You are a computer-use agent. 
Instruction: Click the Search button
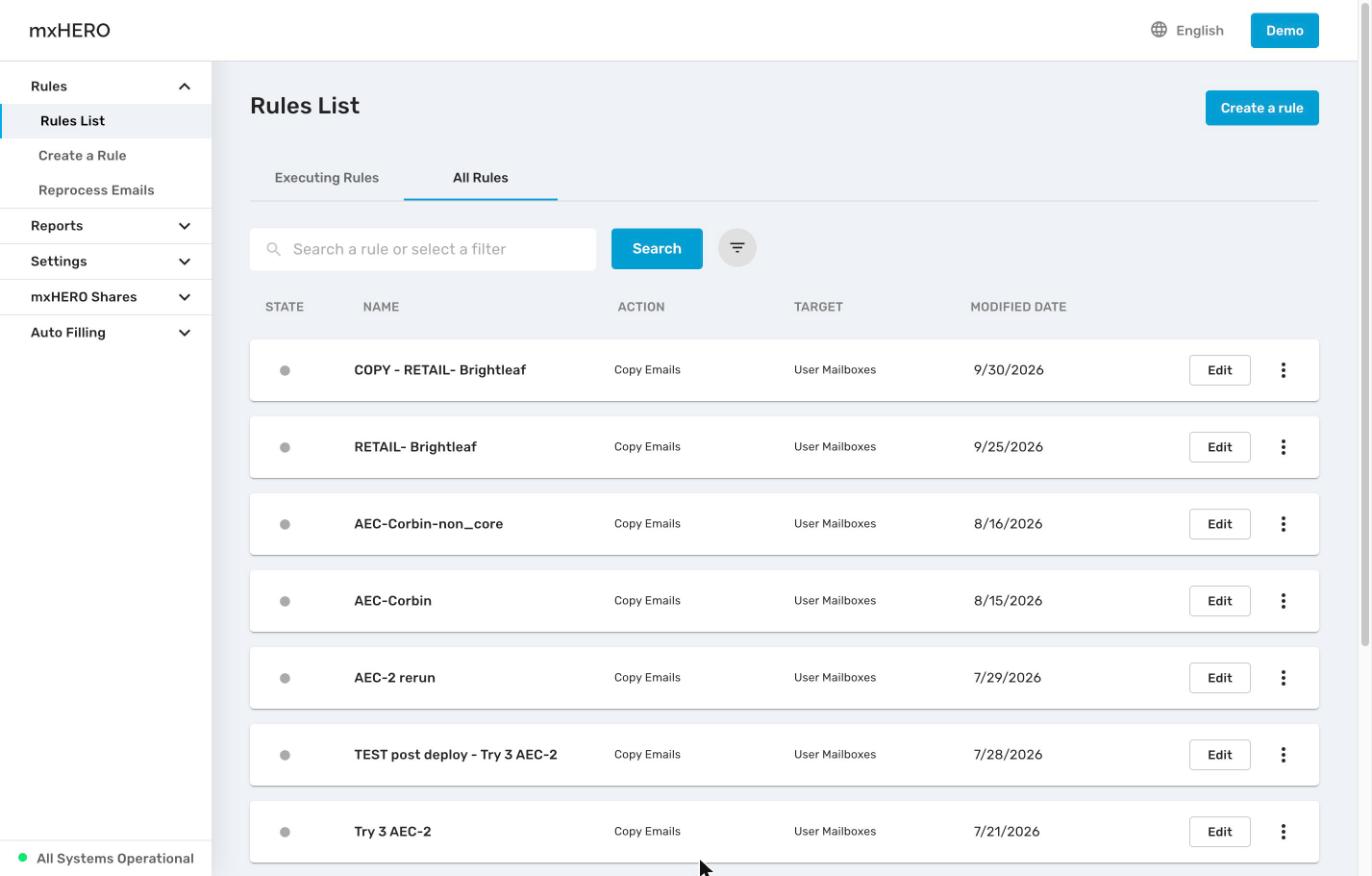tap(657, 249)
